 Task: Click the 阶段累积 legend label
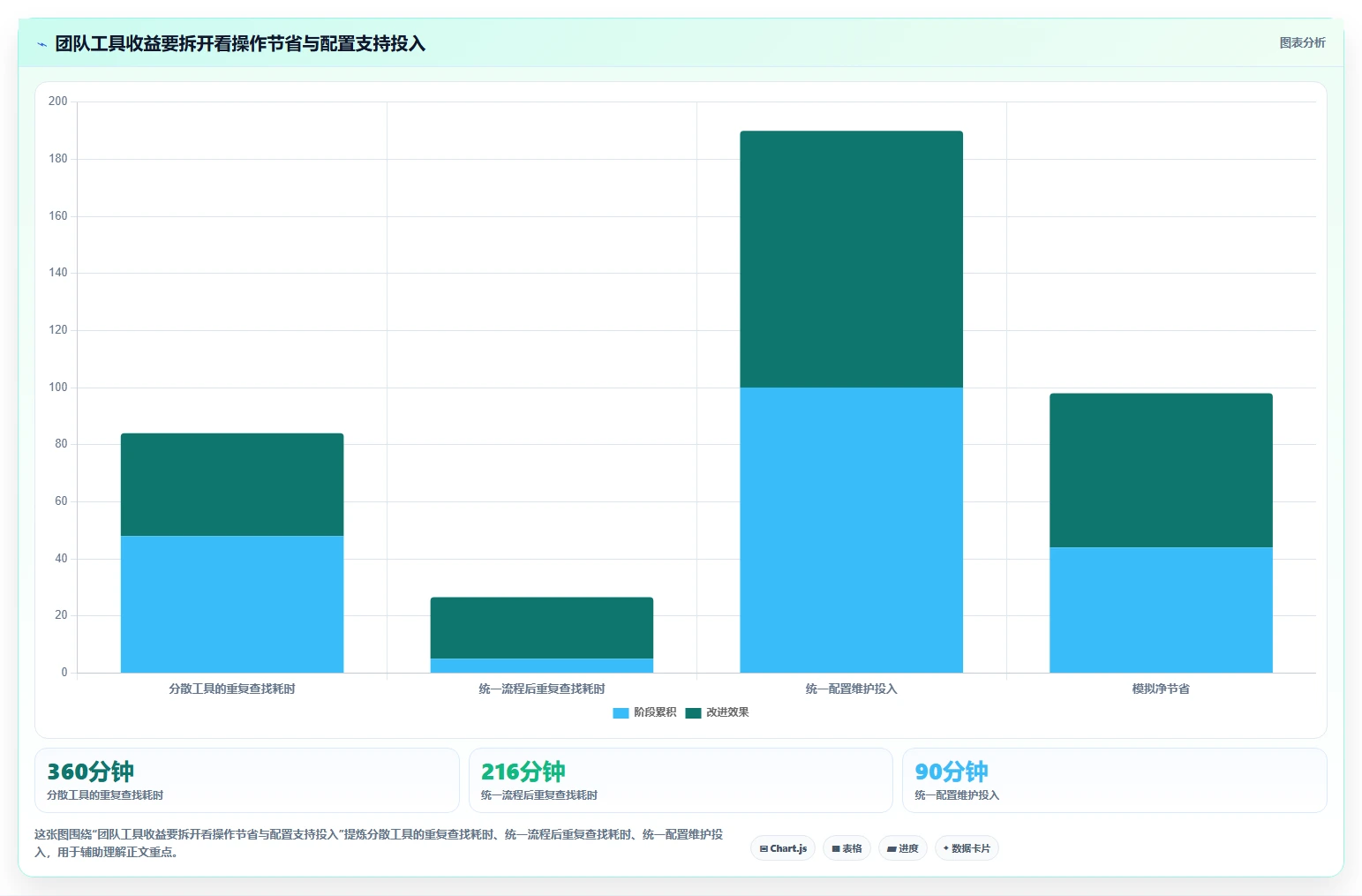point(655,712)
